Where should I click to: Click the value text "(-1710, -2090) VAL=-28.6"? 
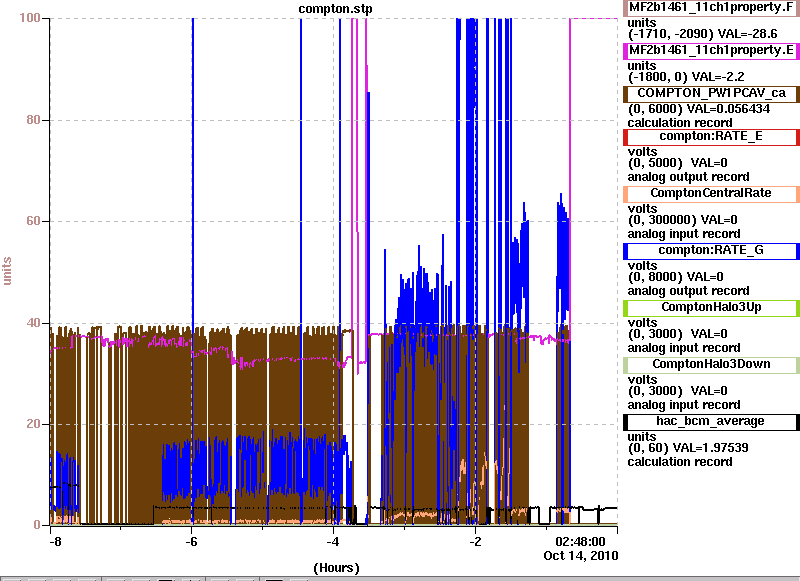[702, 34]
